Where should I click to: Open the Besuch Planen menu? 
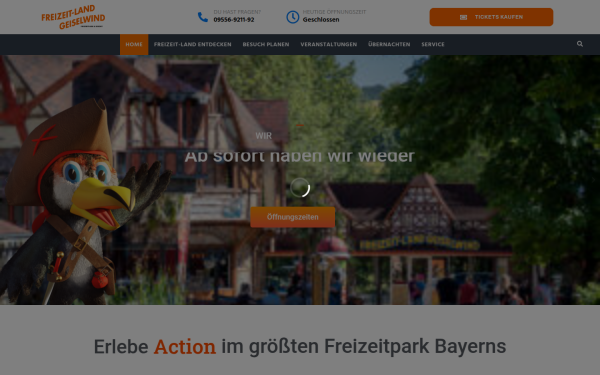266,44
